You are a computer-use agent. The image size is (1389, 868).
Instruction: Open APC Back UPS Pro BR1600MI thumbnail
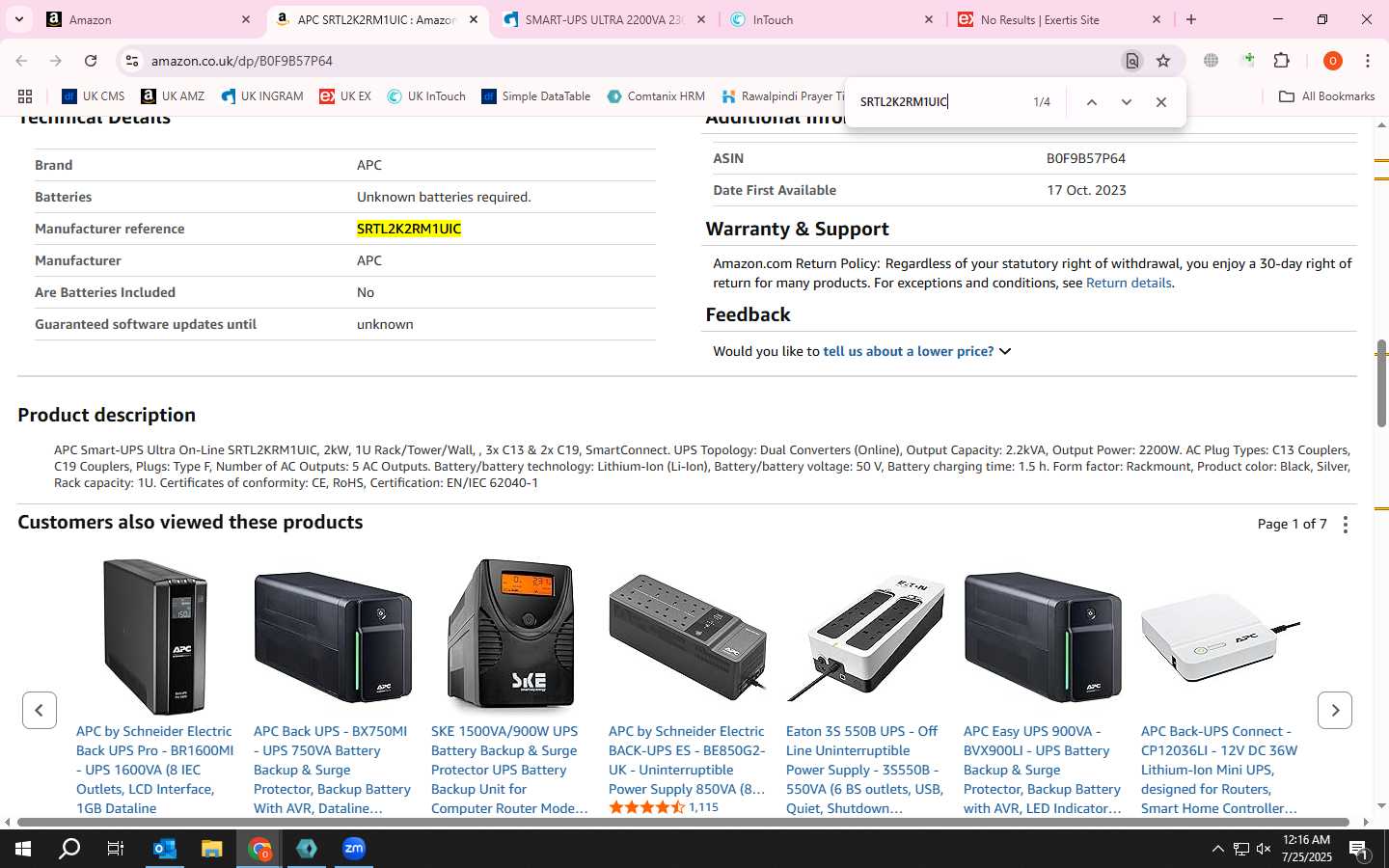pyautogui.click(x=155, y=637)
